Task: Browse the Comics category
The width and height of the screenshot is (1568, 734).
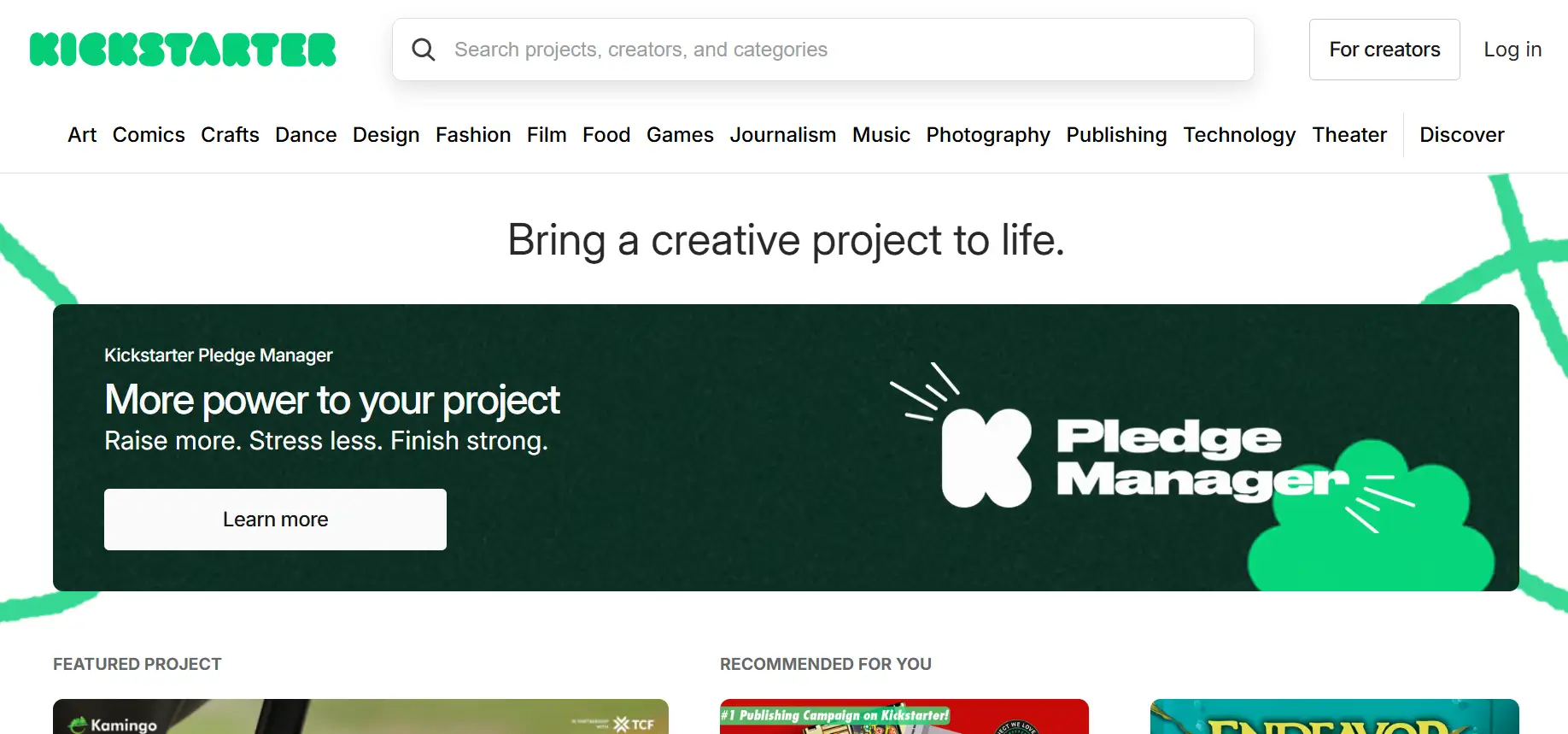Action: (x=149, y=135)
